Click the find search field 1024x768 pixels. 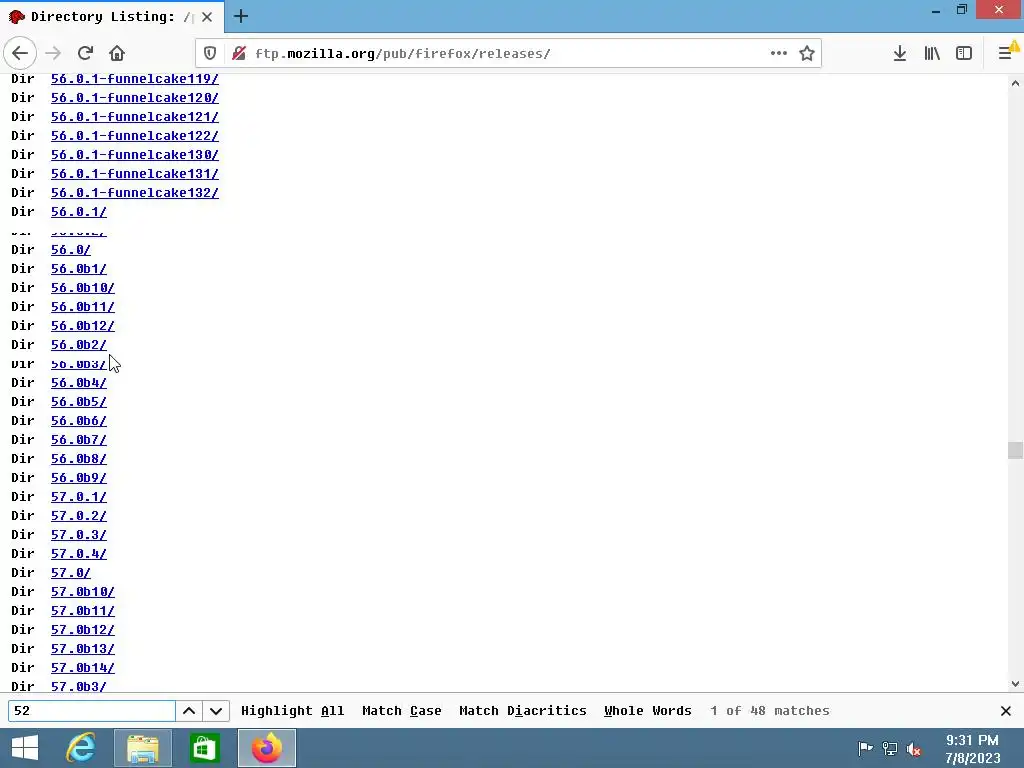click(x=91, y=711)
